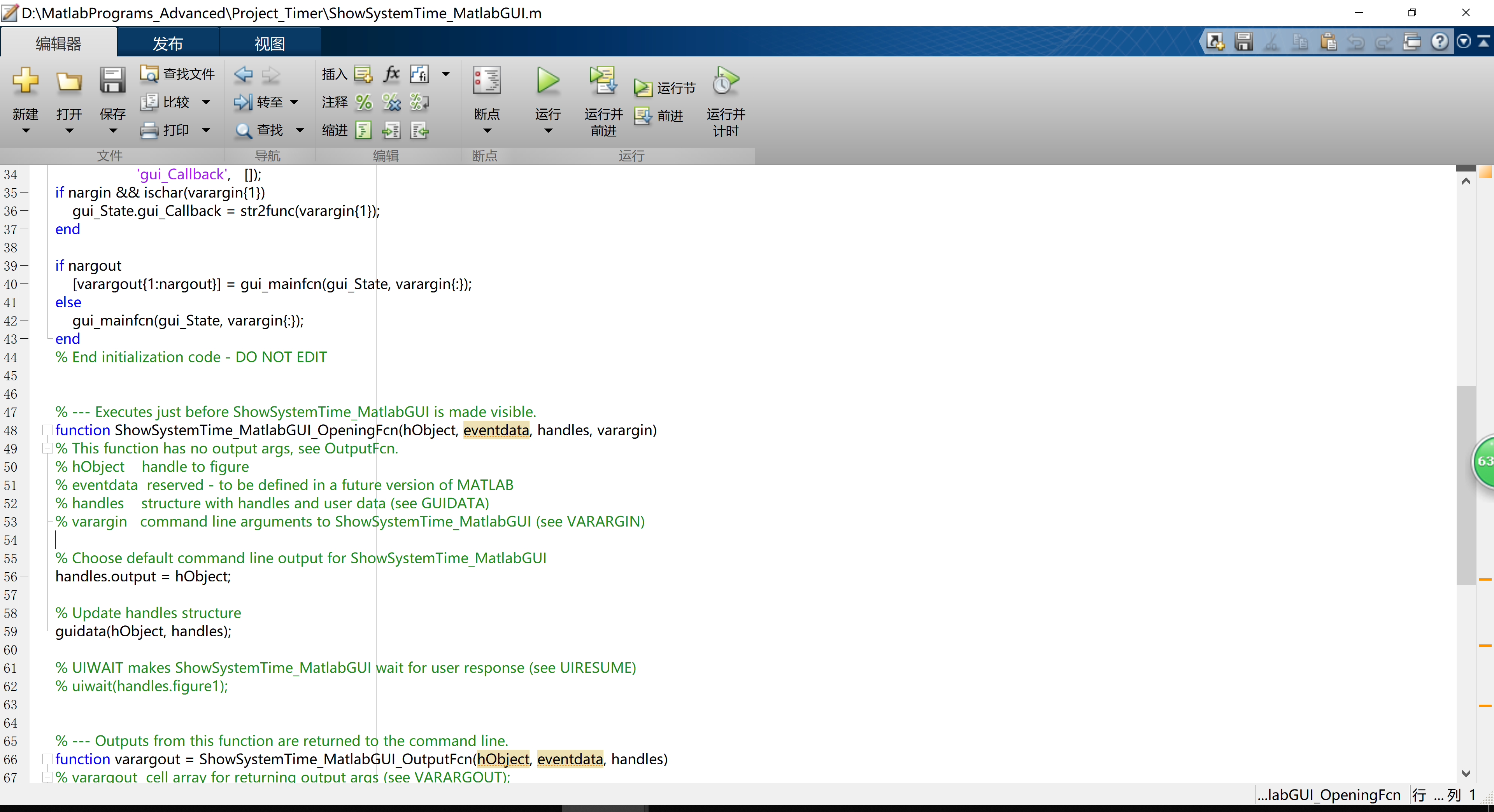Screen dimensions: 1494x812
Task: Set breakpoint on line 59 margin
Action: [25, 632]
